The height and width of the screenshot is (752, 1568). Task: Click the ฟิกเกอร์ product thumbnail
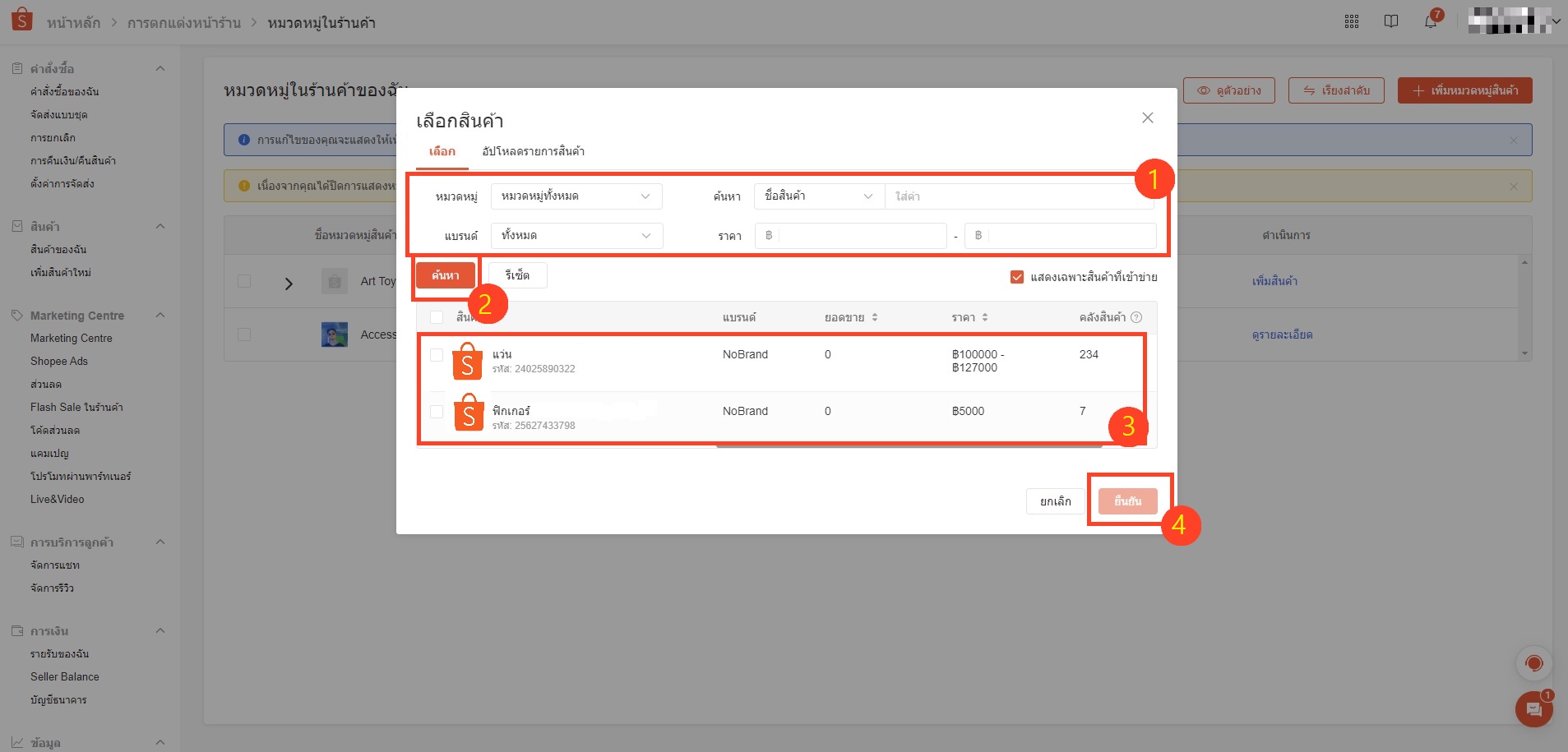tap(468, 413)
